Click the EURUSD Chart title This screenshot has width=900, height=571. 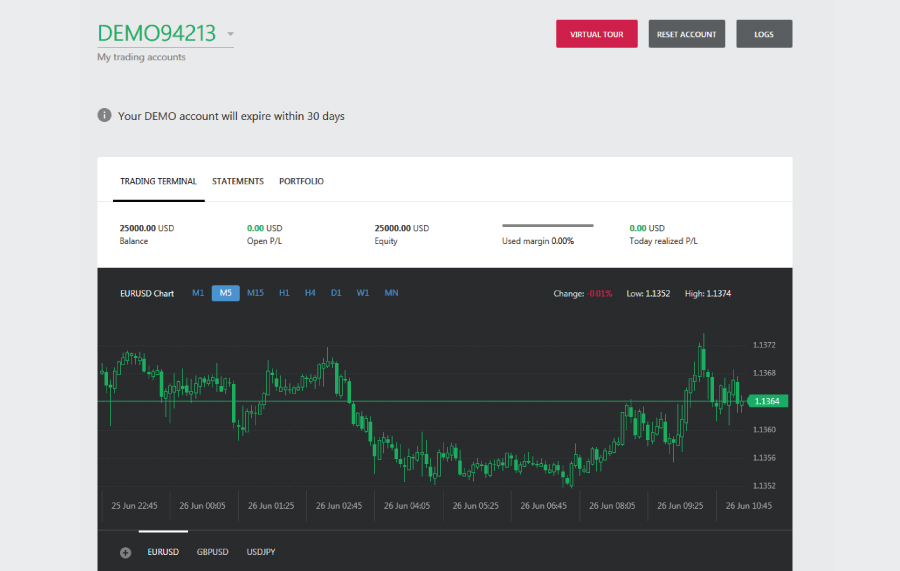(x=147, y=293)
